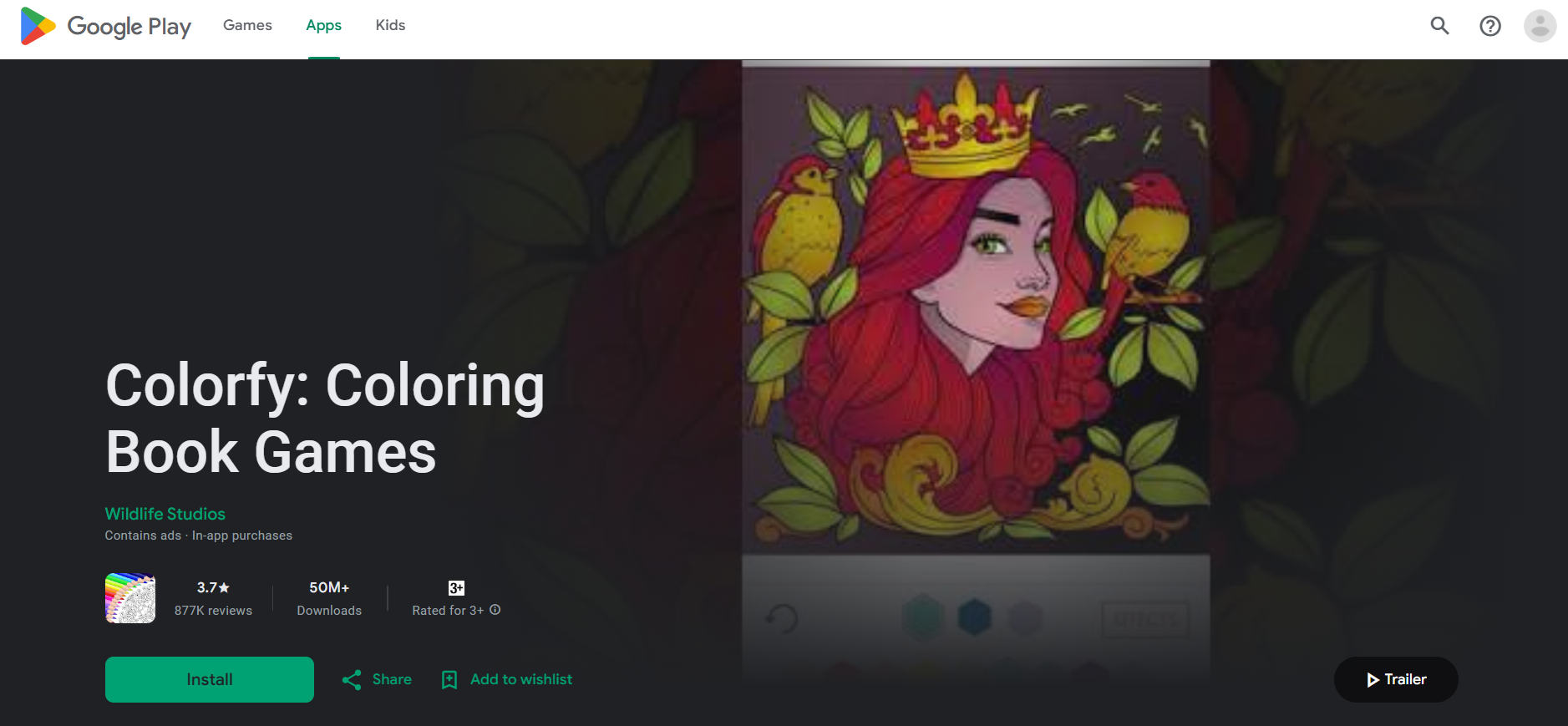Click the Share label
Viewport: 1568px width, 726px height.
pos(392,679)
